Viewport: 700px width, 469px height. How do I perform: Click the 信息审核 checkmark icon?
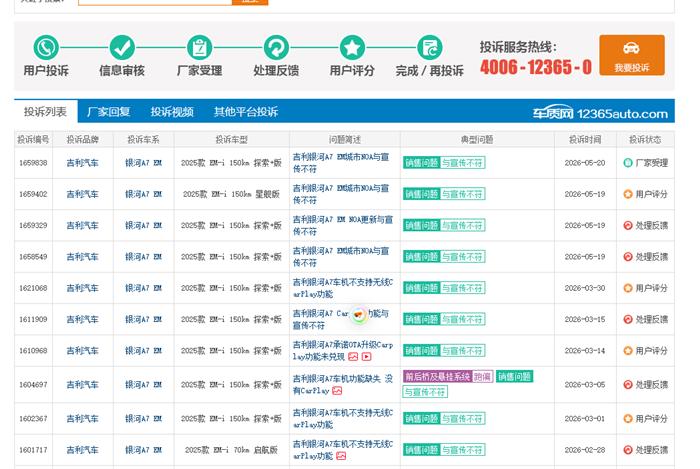coord(122,48)
